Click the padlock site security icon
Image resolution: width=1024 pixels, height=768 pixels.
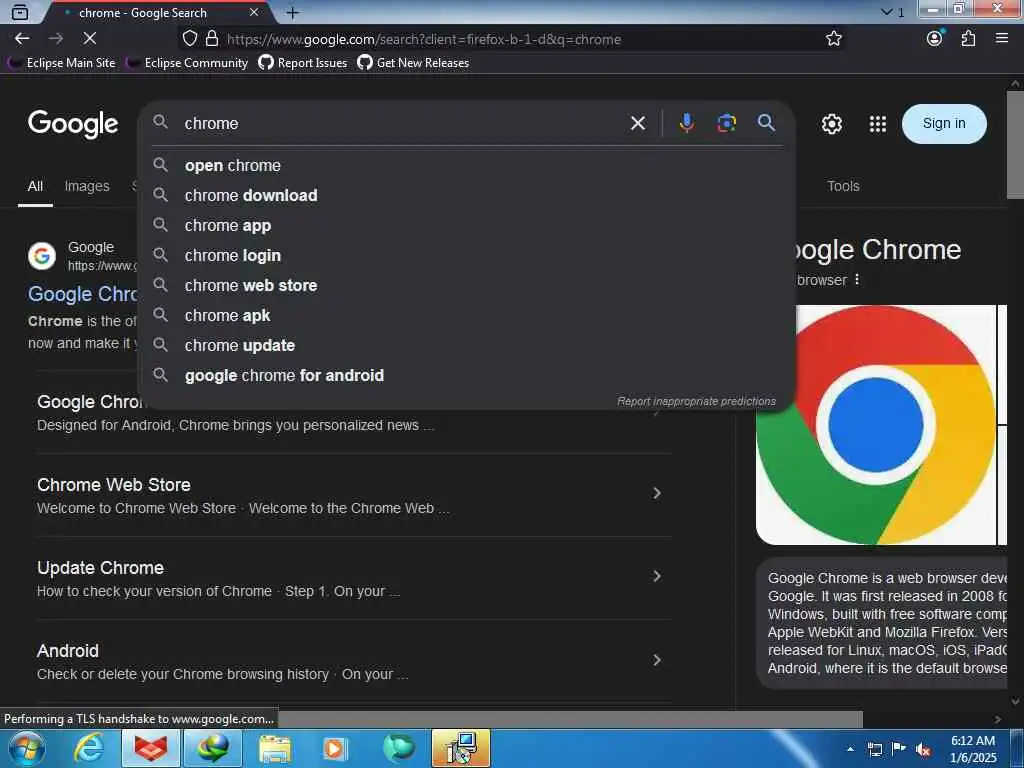(212, 39)
